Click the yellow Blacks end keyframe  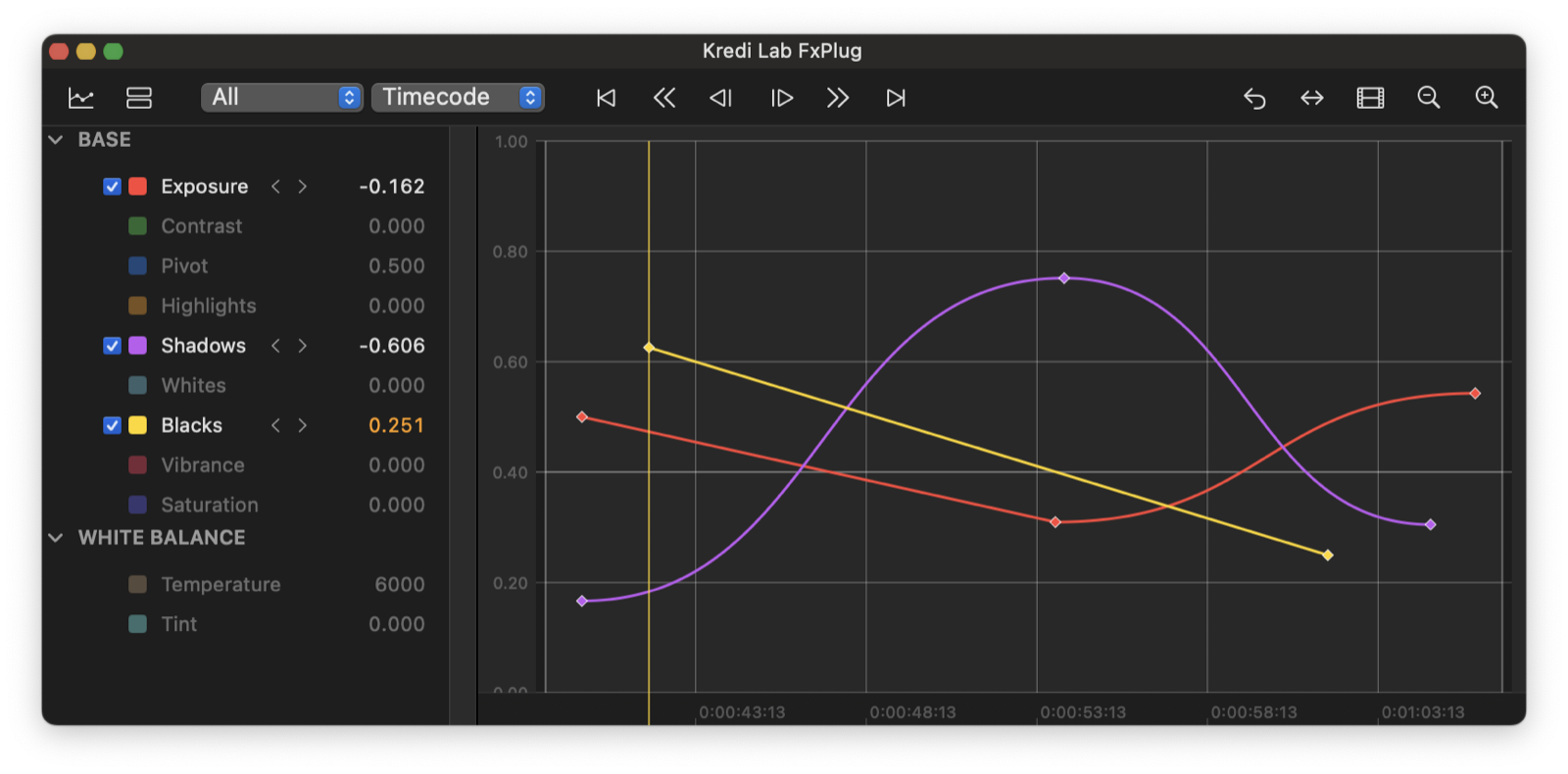tap(1328, 556)
